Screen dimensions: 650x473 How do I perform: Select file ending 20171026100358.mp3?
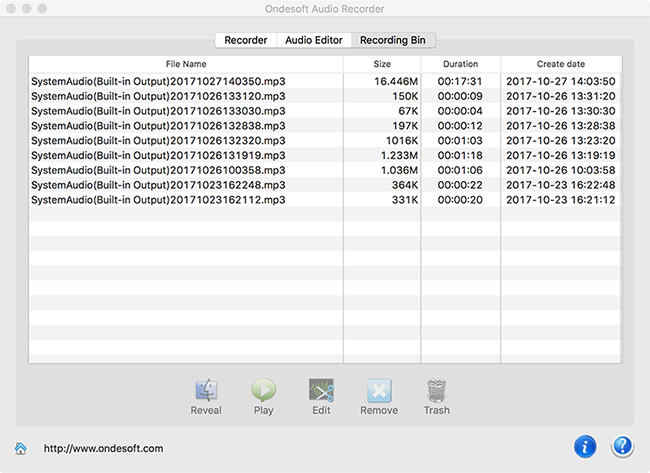158,170
